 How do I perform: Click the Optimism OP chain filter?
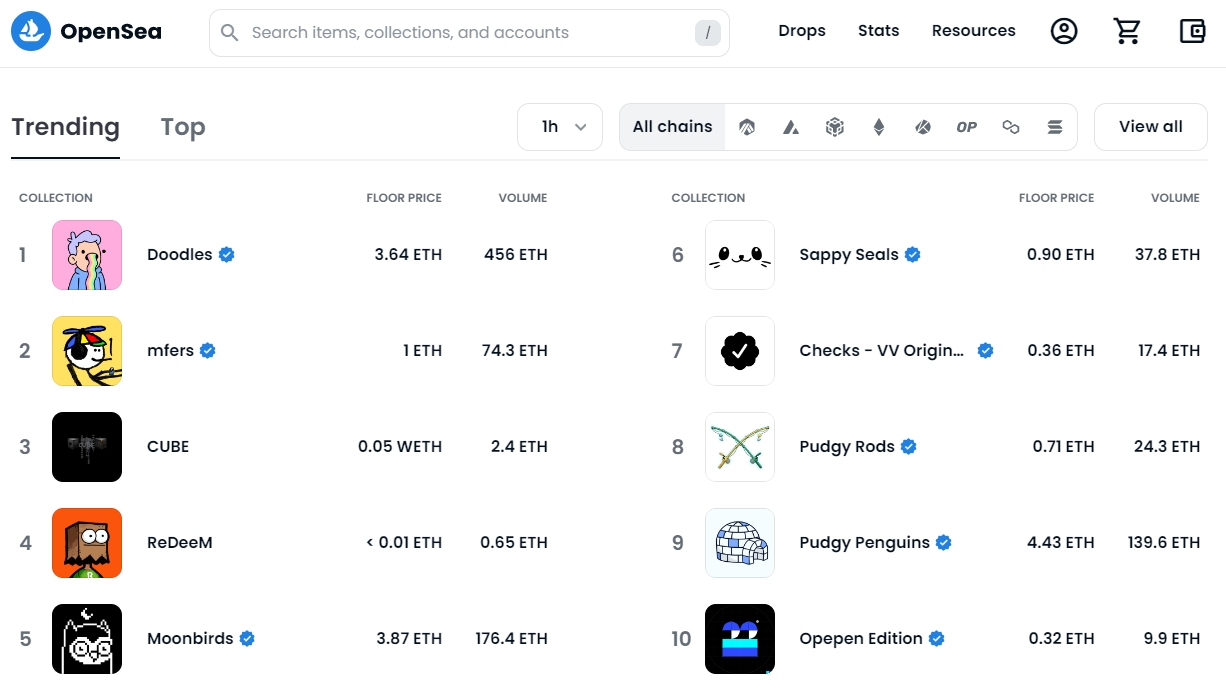pyautogui.click(x=966, y=126)
